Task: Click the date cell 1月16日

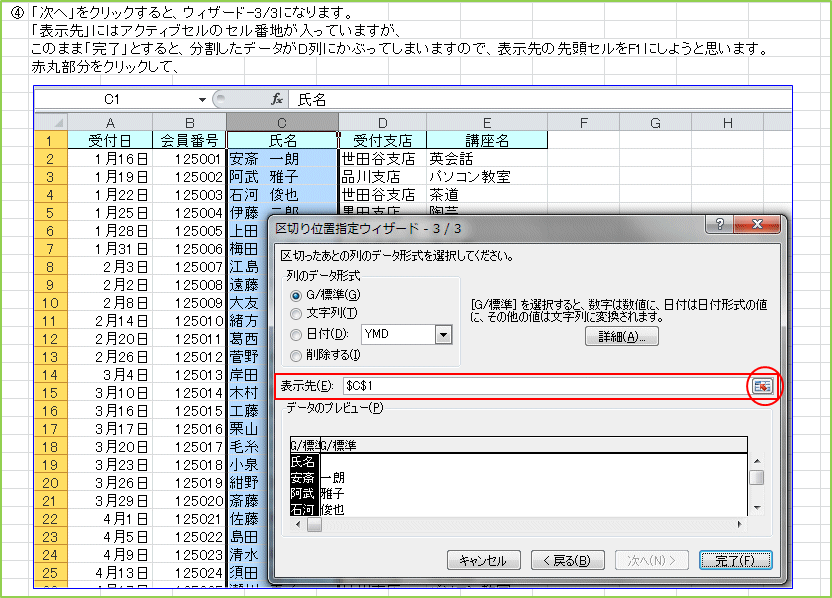Action: (110, 159)
